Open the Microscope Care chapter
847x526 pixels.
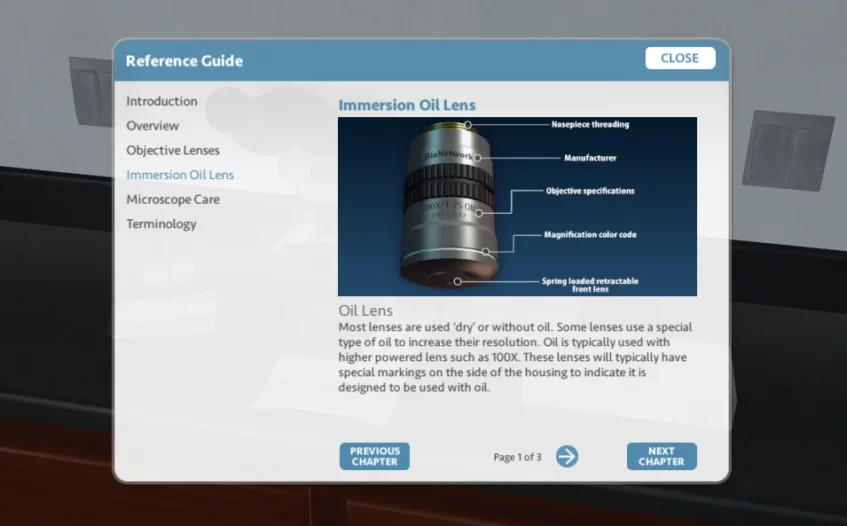coord(172,199)
